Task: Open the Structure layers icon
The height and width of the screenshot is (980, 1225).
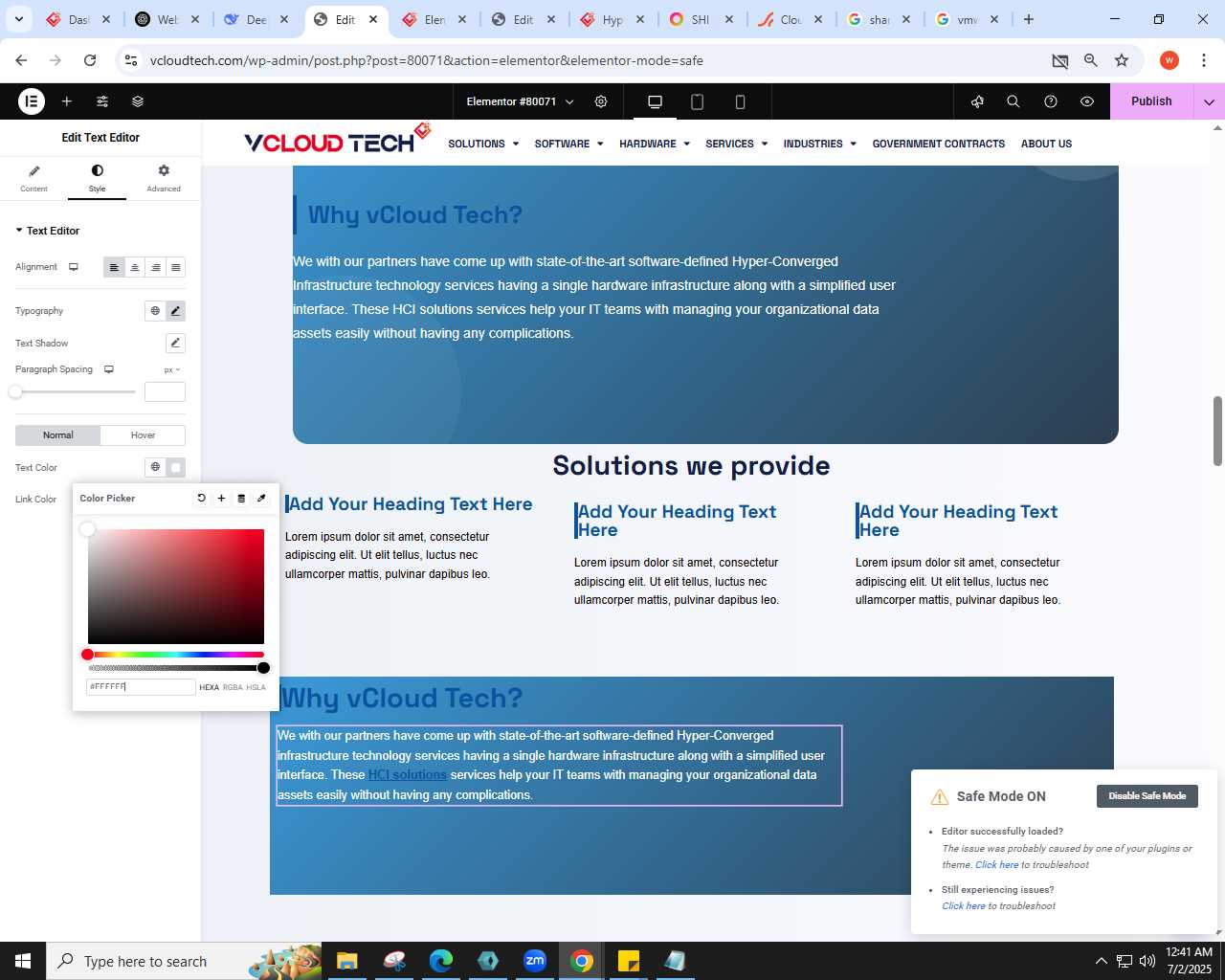Action: (x=138, y=101)
